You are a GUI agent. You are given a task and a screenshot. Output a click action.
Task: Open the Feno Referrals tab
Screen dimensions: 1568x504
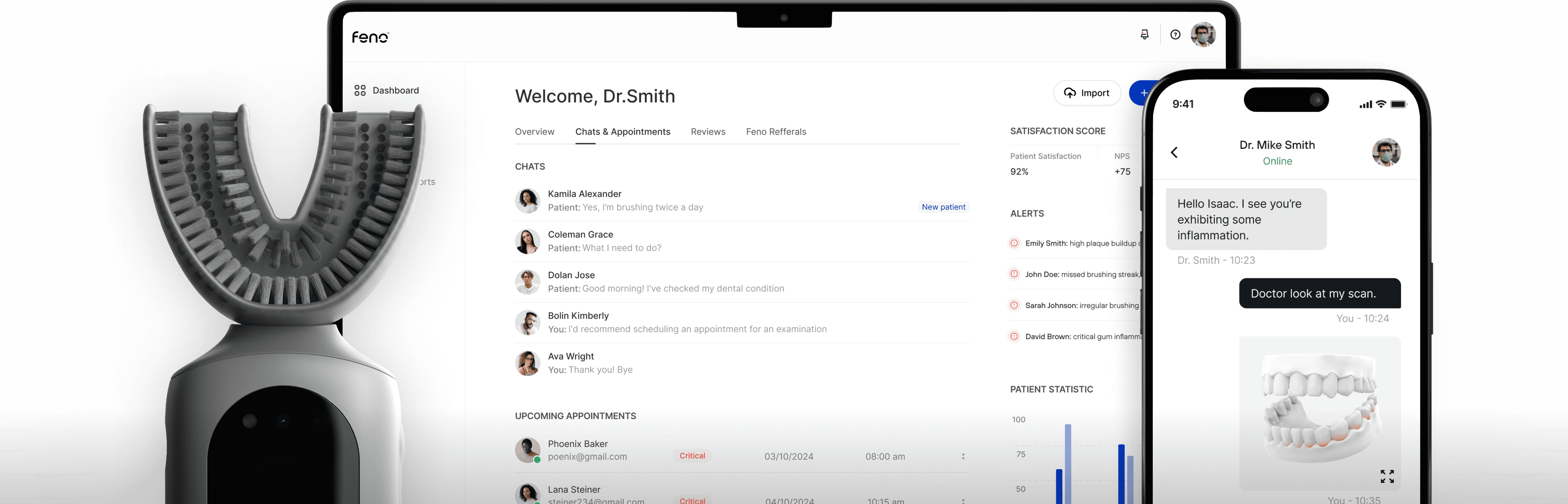(x=776, y=131)
